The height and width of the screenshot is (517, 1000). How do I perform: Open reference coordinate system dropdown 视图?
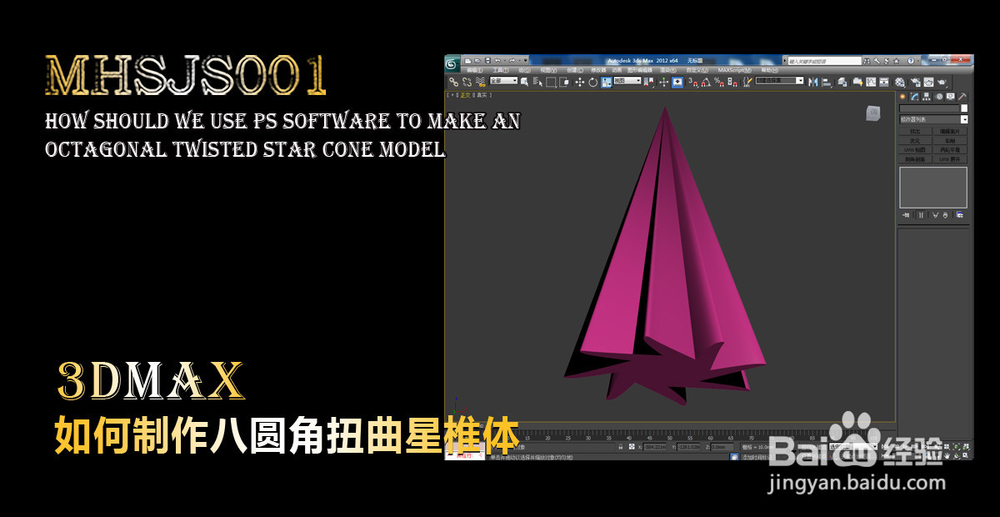point(628,80)
